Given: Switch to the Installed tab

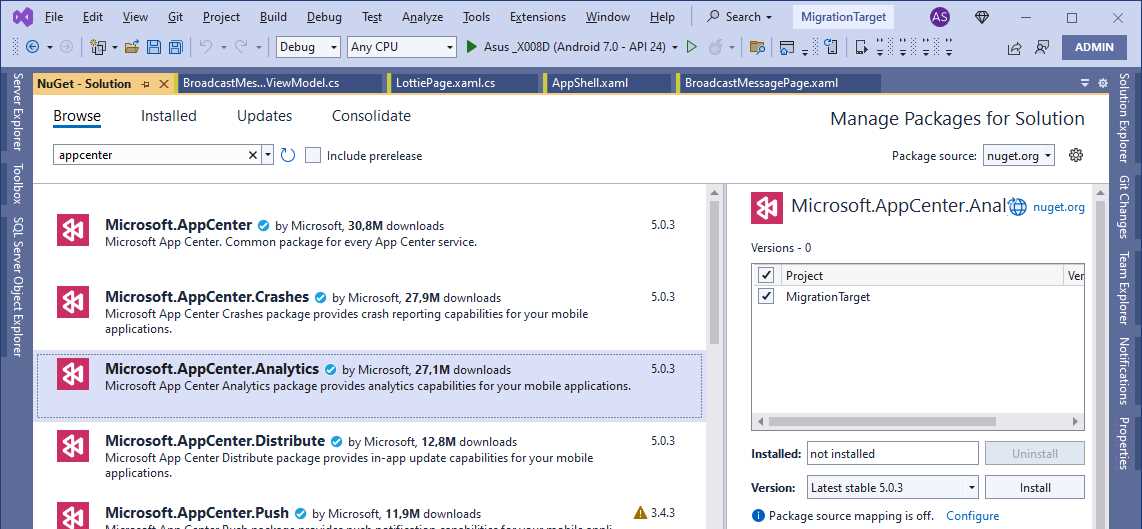Looking at the screenshot, I should 169,116.
